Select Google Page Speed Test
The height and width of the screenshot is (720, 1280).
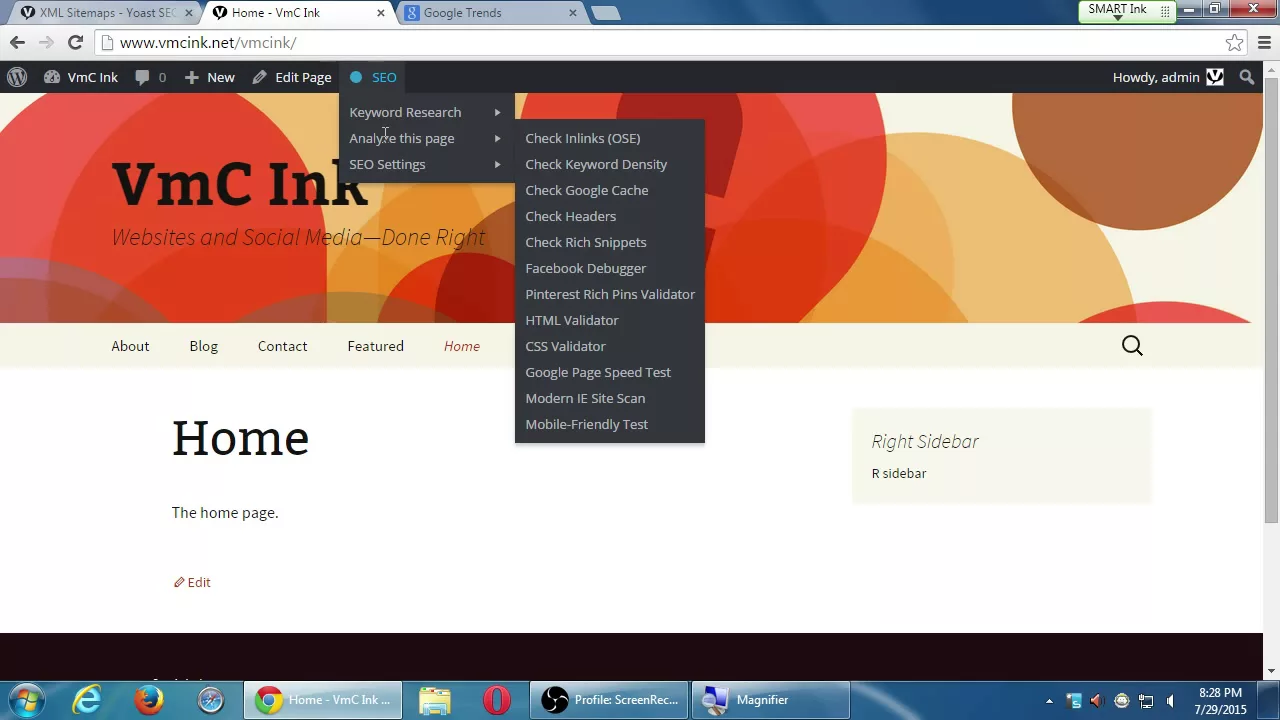[x=598, y=372]
